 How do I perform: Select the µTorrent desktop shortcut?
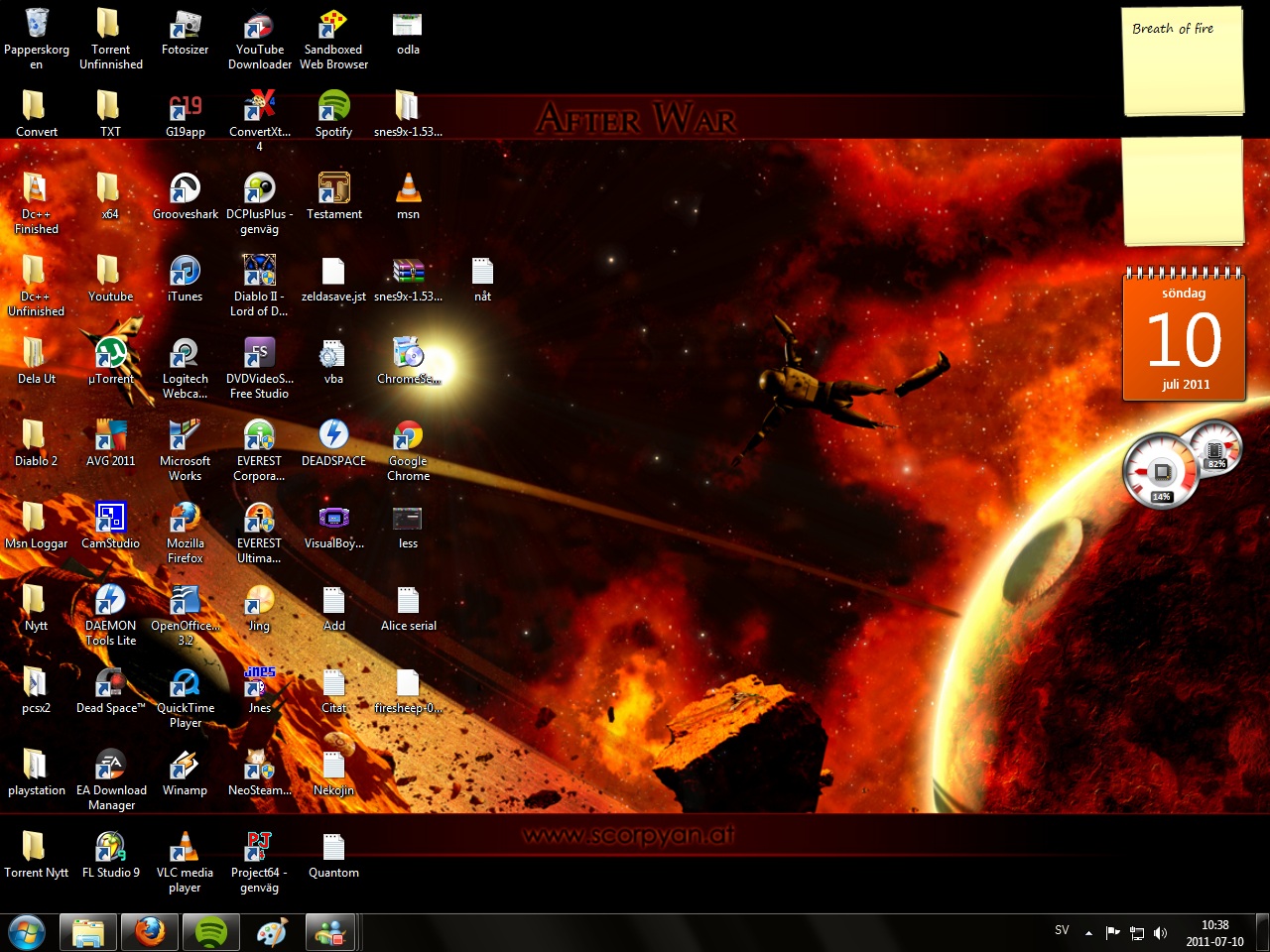[111, 354]
